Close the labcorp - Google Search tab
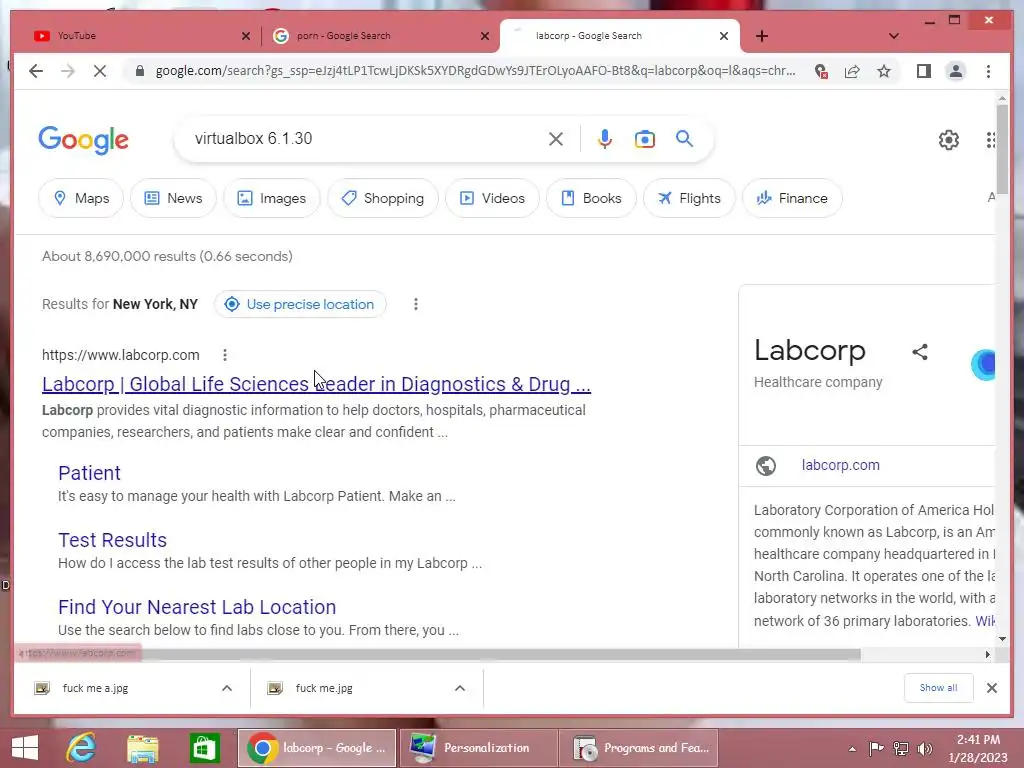The image size is (1024, 768). point(724,36)
